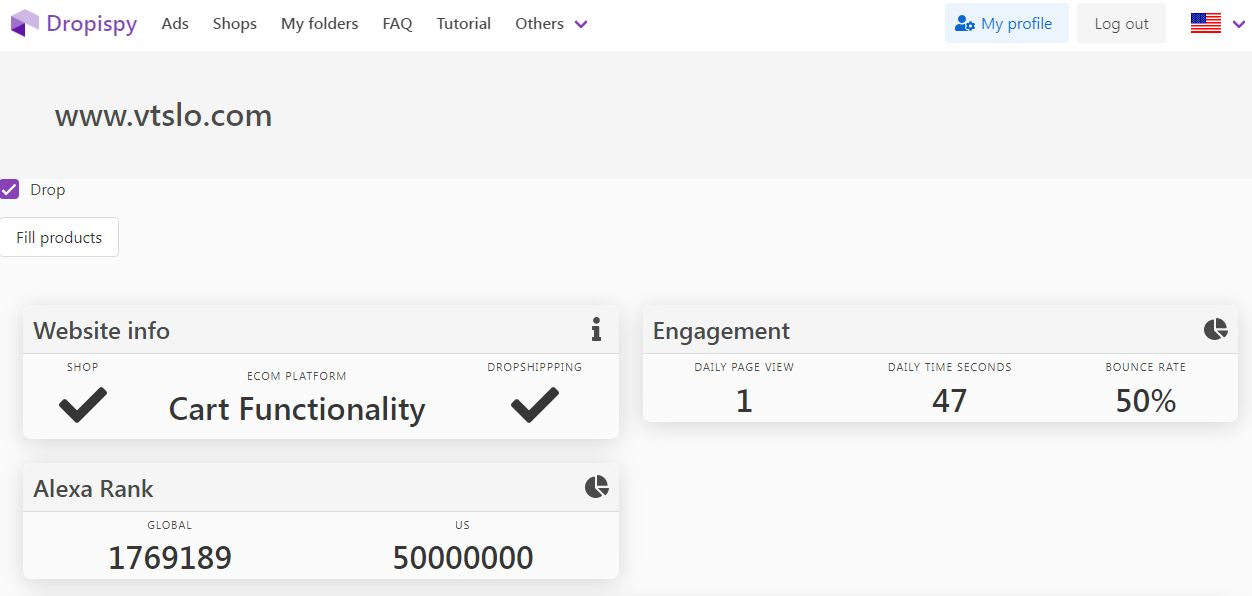Uncheck the Drop checkbox
This screenshot has height=596, width=1252.
(x=10, y=189)
